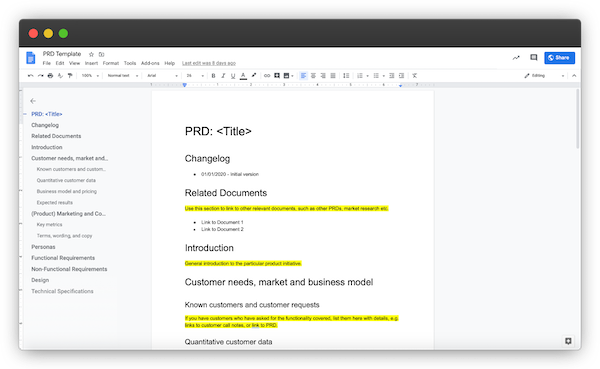Viewport: 600px width, 369px height.
Task: Open the comment history
Action: [533, 57]
